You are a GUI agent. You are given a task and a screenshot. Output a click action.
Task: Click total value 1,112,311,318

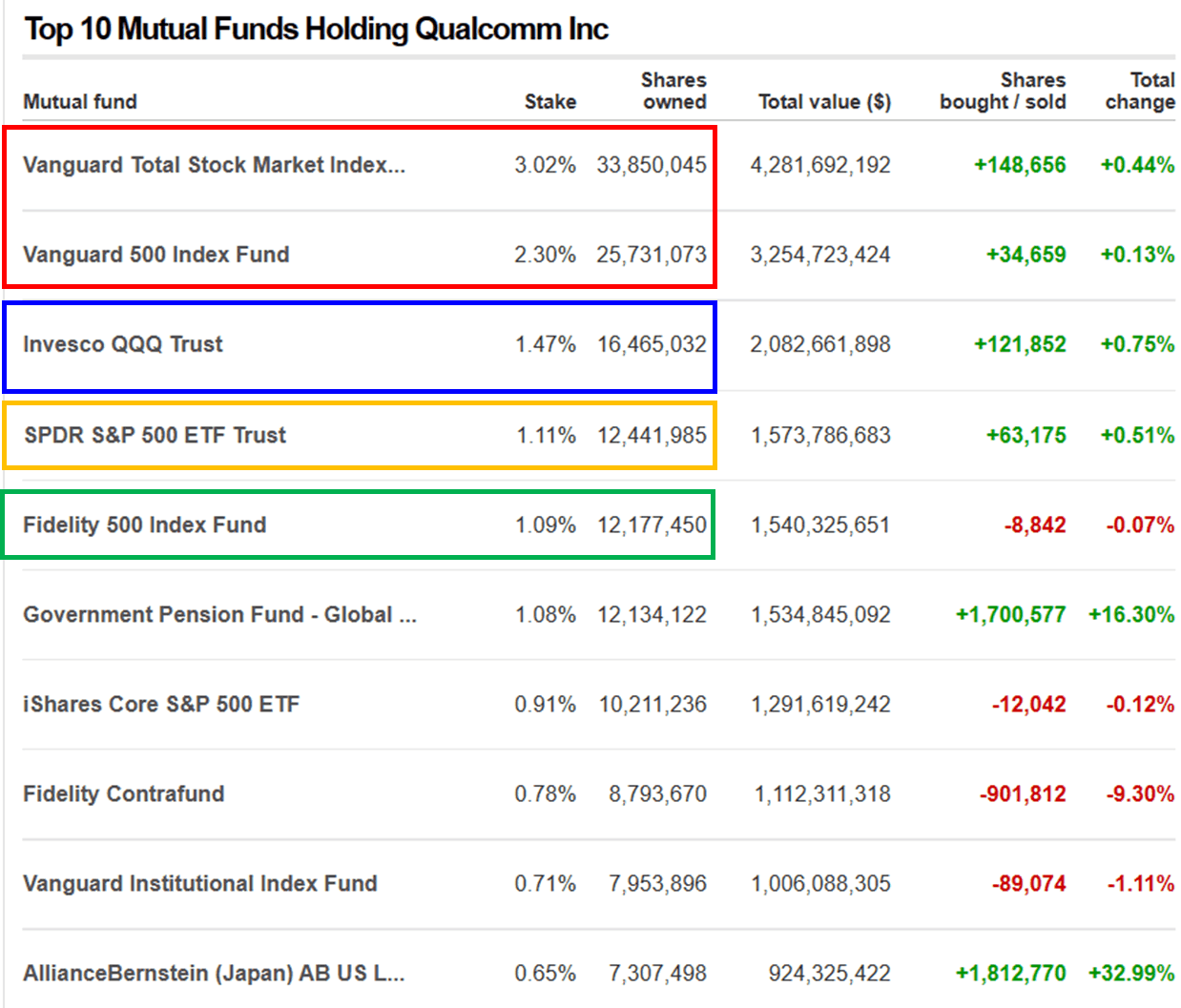[823, 793]
